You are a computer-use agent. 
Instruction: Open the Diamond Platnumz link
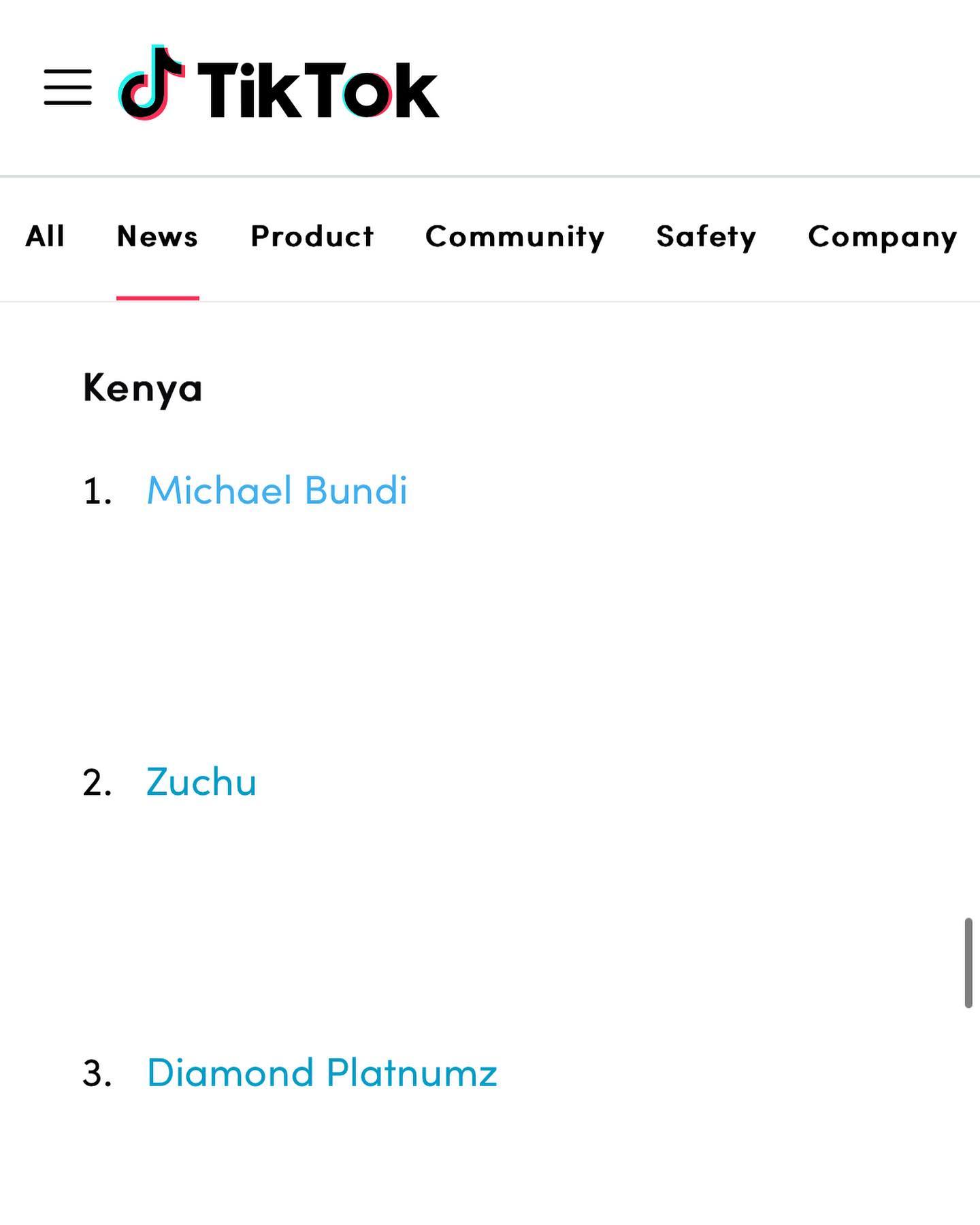[322, 1073]
